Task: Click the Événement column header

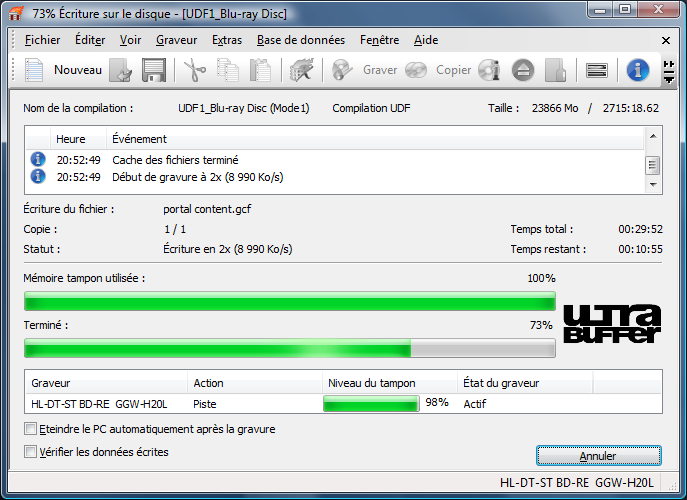Action: pos(140,139)
